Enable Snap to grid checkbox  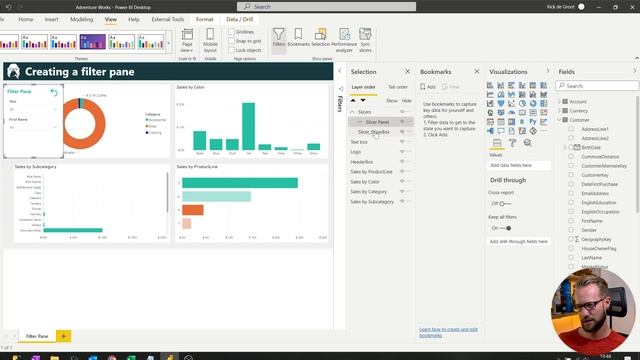[231, 41]
